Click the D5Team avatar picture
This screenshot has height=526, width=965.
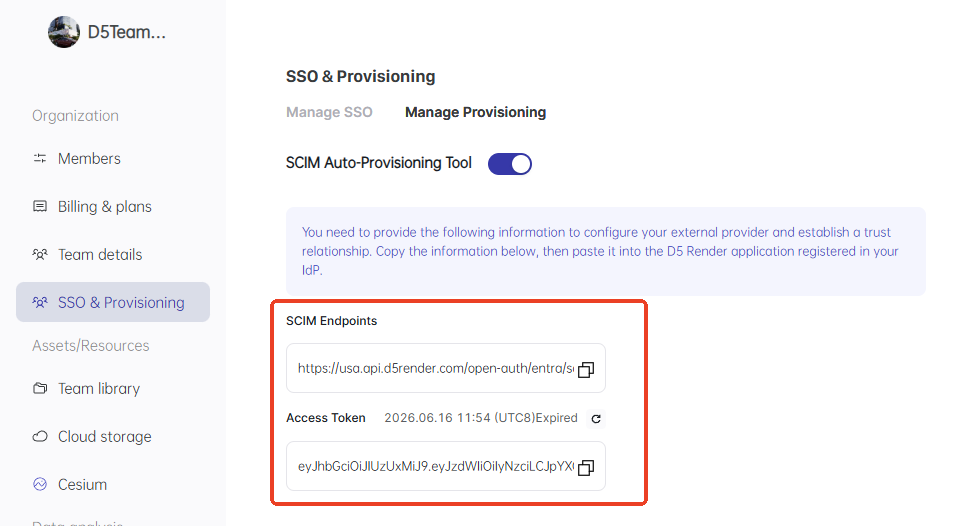pyautogui.click(x=64, y=32)
